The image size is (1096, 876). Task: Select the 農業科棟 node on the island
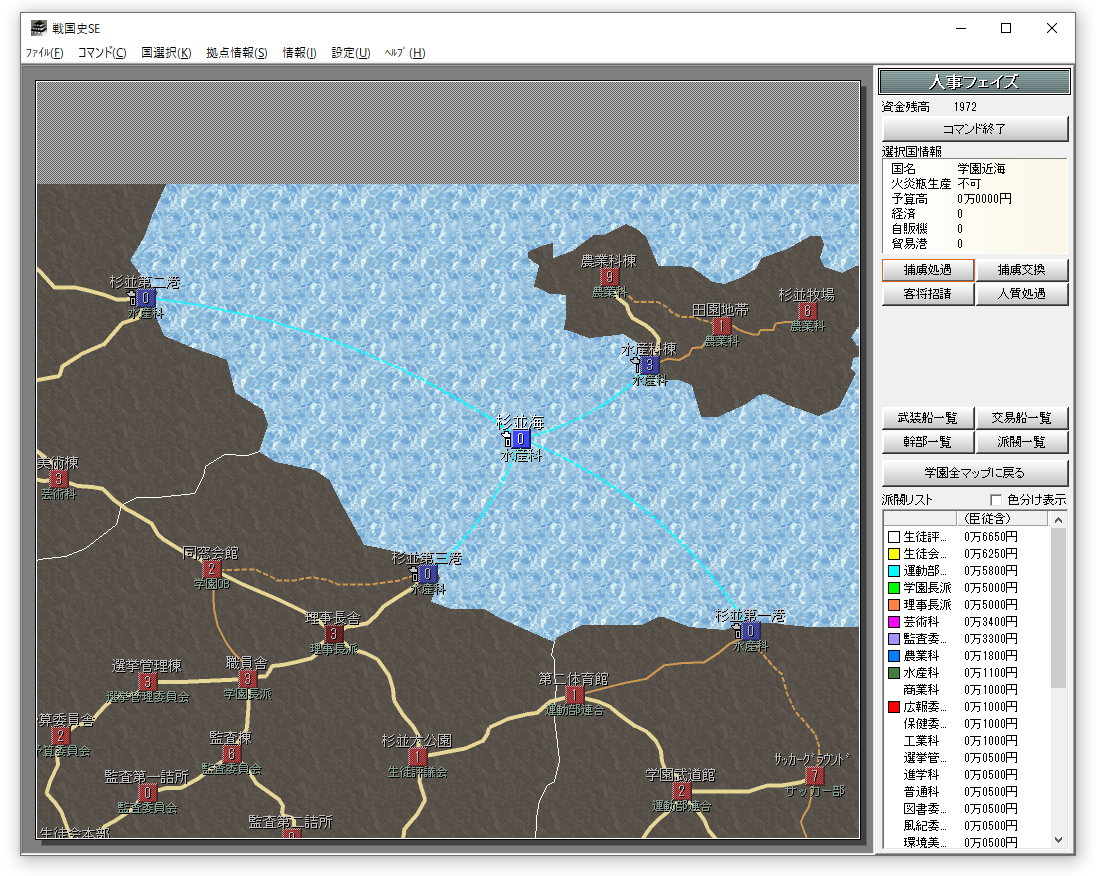(x=610, y=277)
